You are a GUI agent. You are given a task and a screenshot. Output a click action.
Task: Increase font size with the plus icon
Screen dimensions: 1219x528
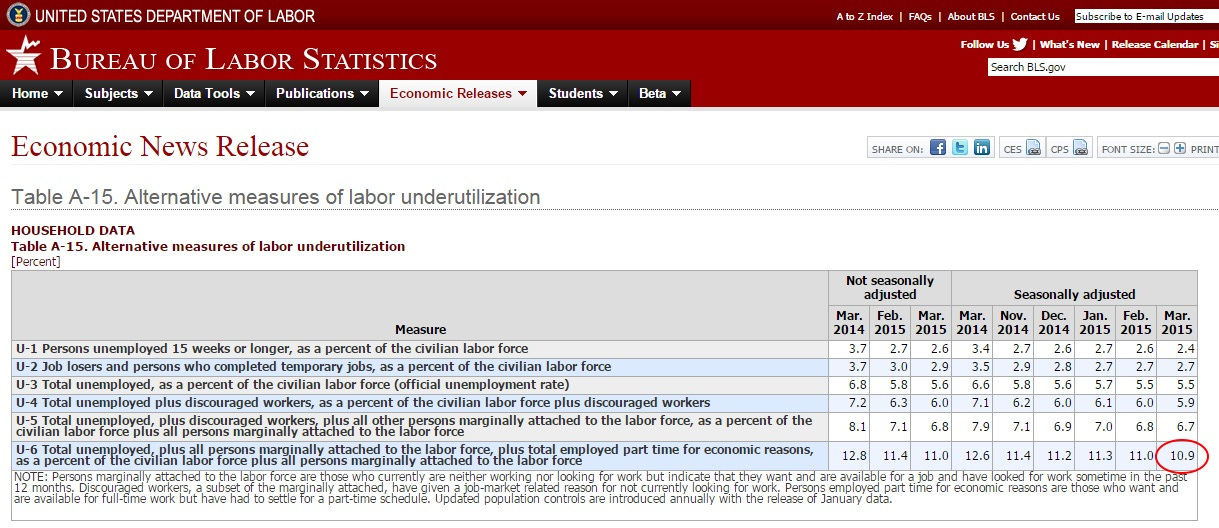coord(1180,148)
